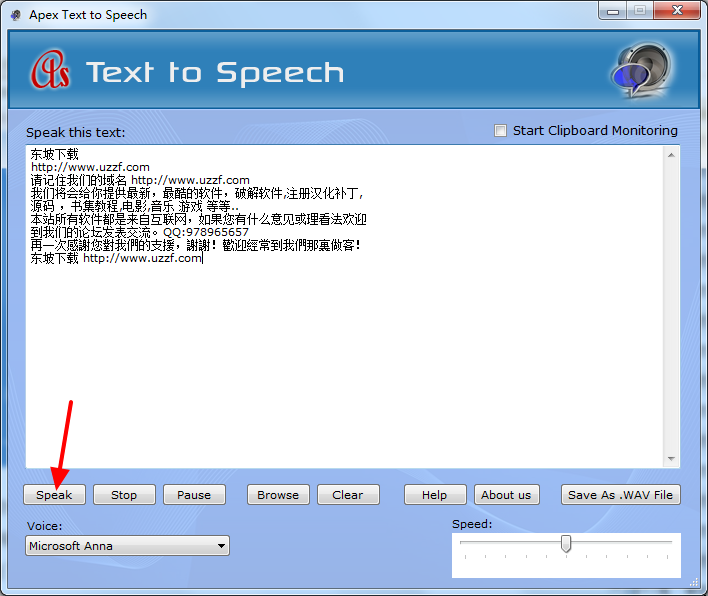Show the About us dialog
The image size is (708, 596).
(x=507, y=495)
